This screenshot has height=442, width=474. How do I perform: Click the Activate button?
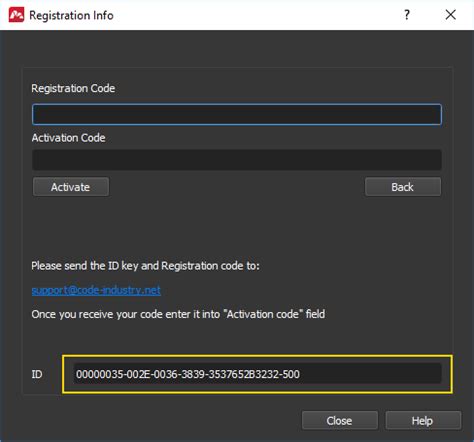(x=71, y=187)
